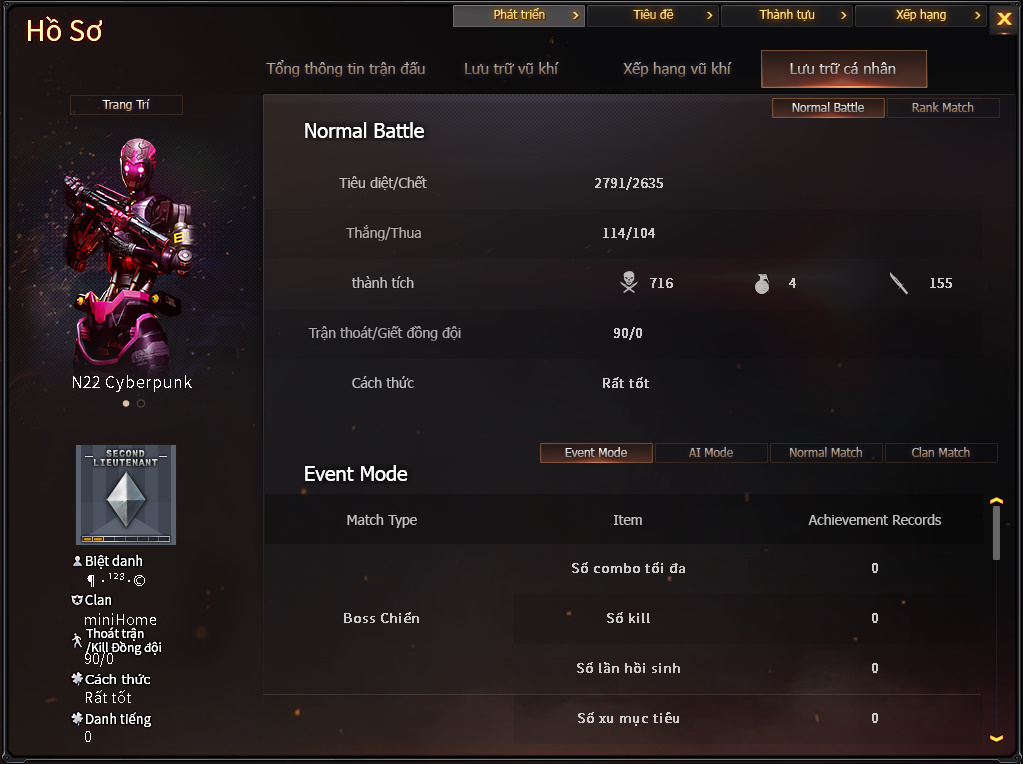The image size is (1023, 764).
Task: Click the vertical scrollbar thumb in Event Mode
Action: 996,533
